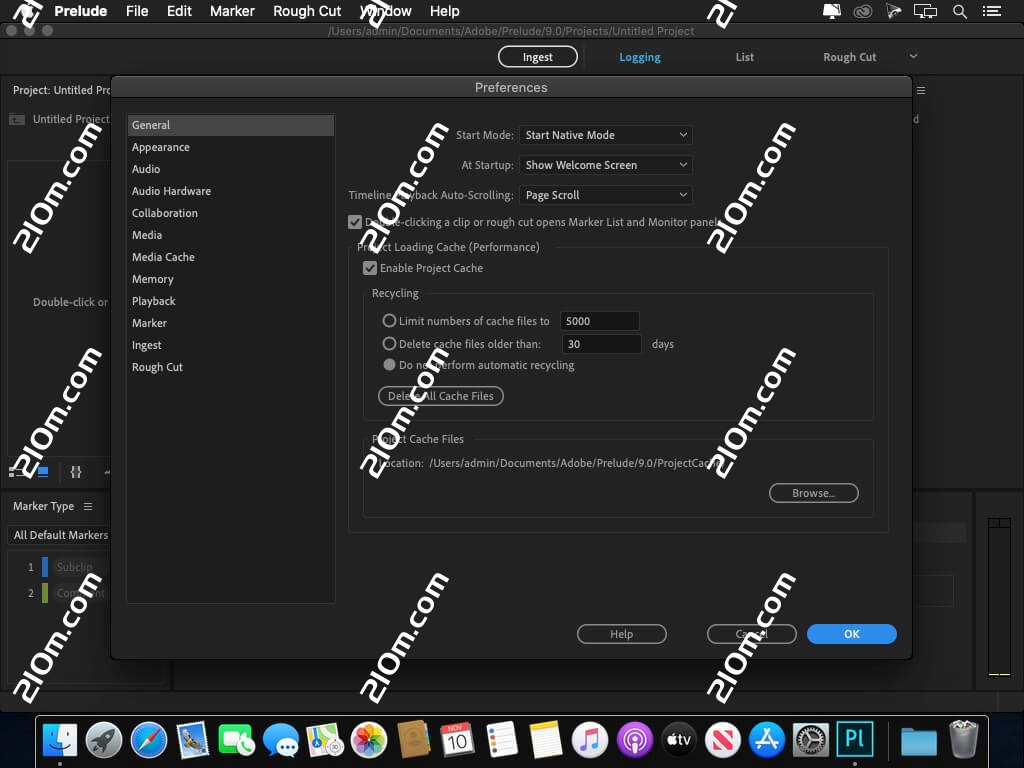
Task: Open Mail app with bird stamp icon
Action: pyautogui.click(x=192, y=740)
